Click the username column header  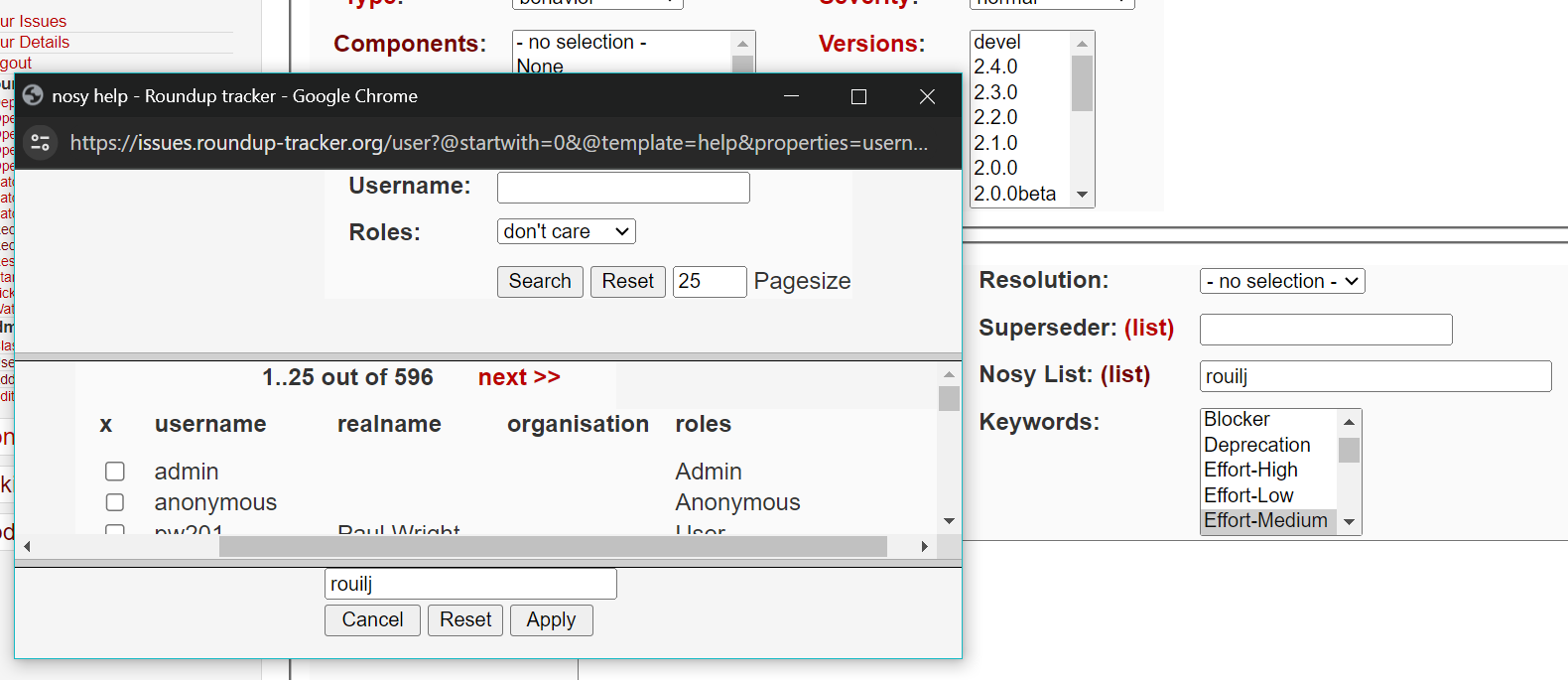[x=210, y=424]
